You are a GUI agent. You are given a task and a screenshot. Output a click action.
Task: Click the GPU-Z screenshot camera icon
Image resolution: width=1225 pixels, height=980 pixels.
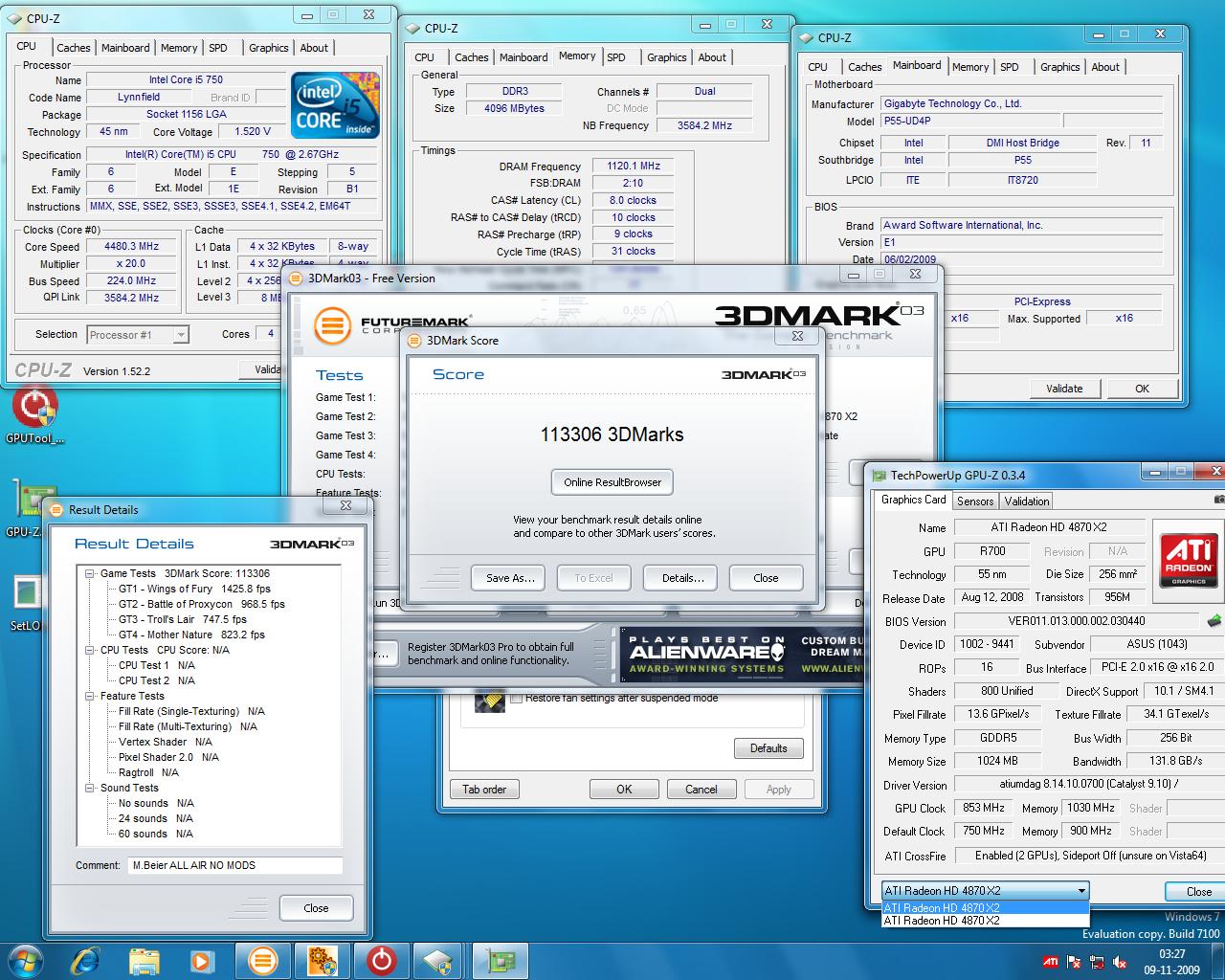point(1219,500)
